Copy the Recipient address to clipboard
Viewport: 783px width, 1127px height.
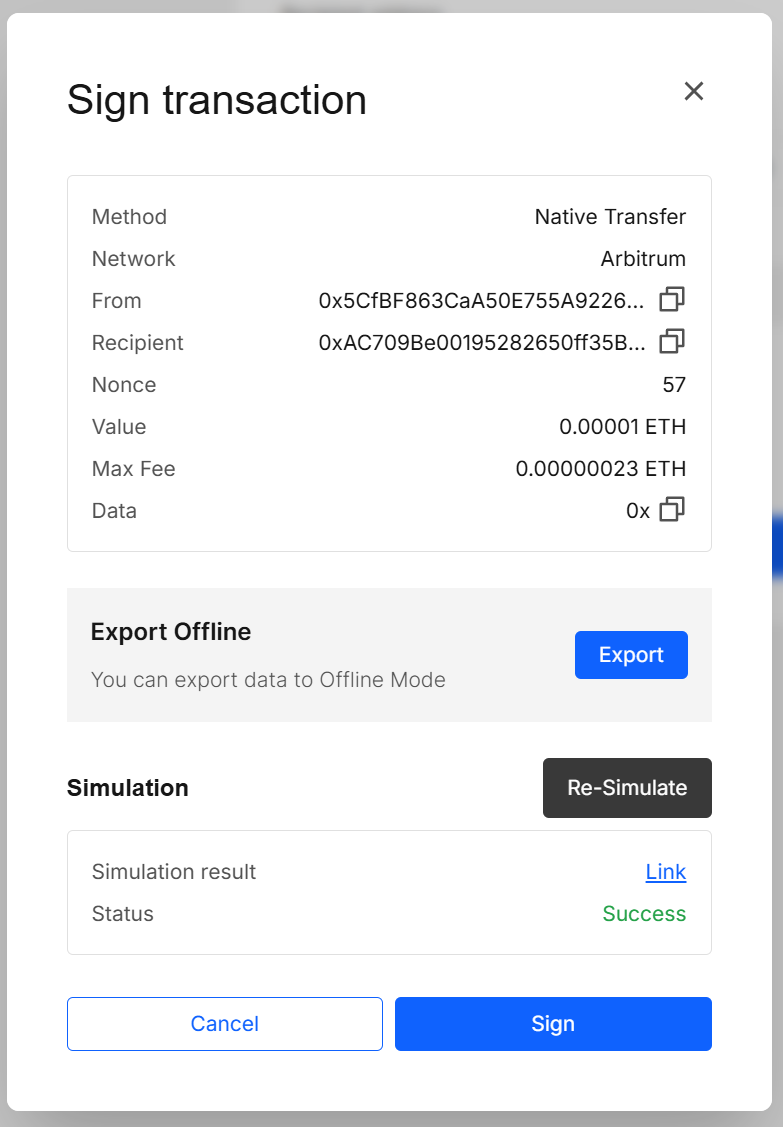click(672, 342)
